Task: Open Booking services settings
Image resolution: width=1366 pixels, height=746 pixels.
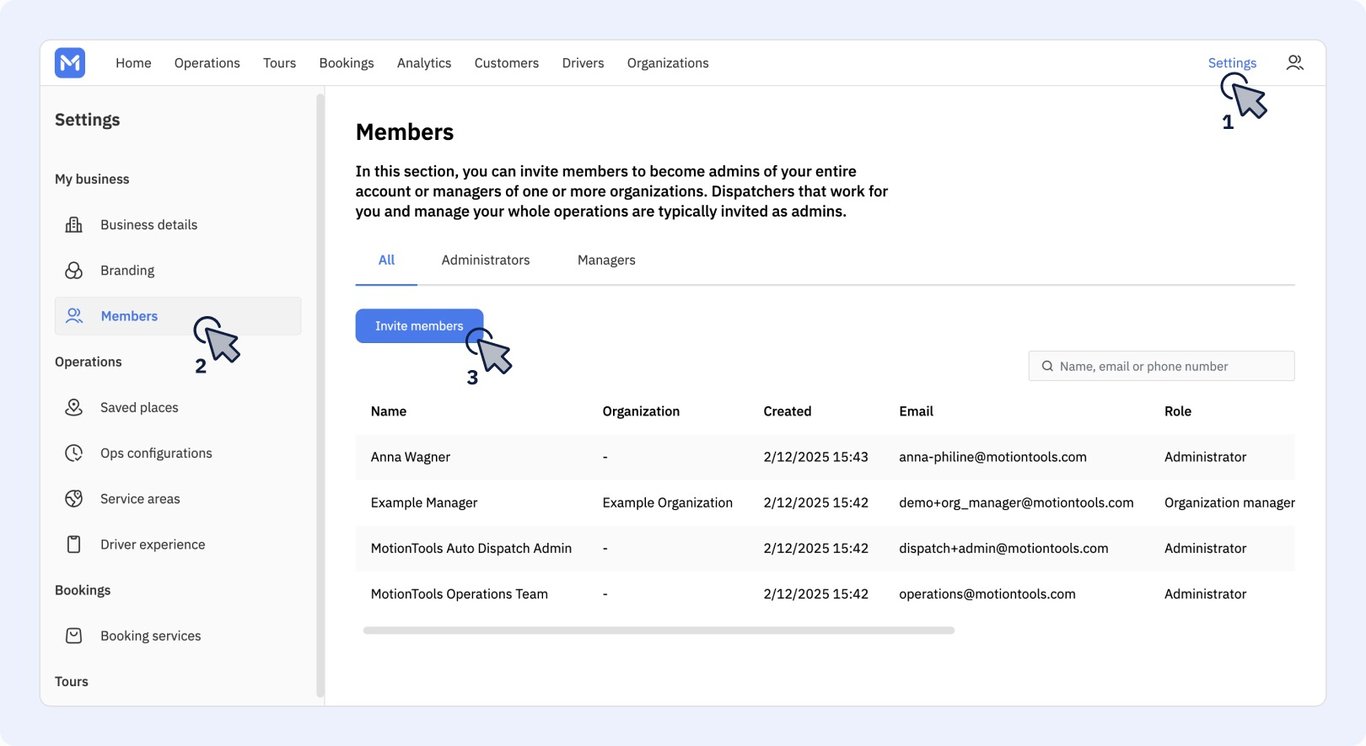Action: pyautogui.click(x=150, y=636)
